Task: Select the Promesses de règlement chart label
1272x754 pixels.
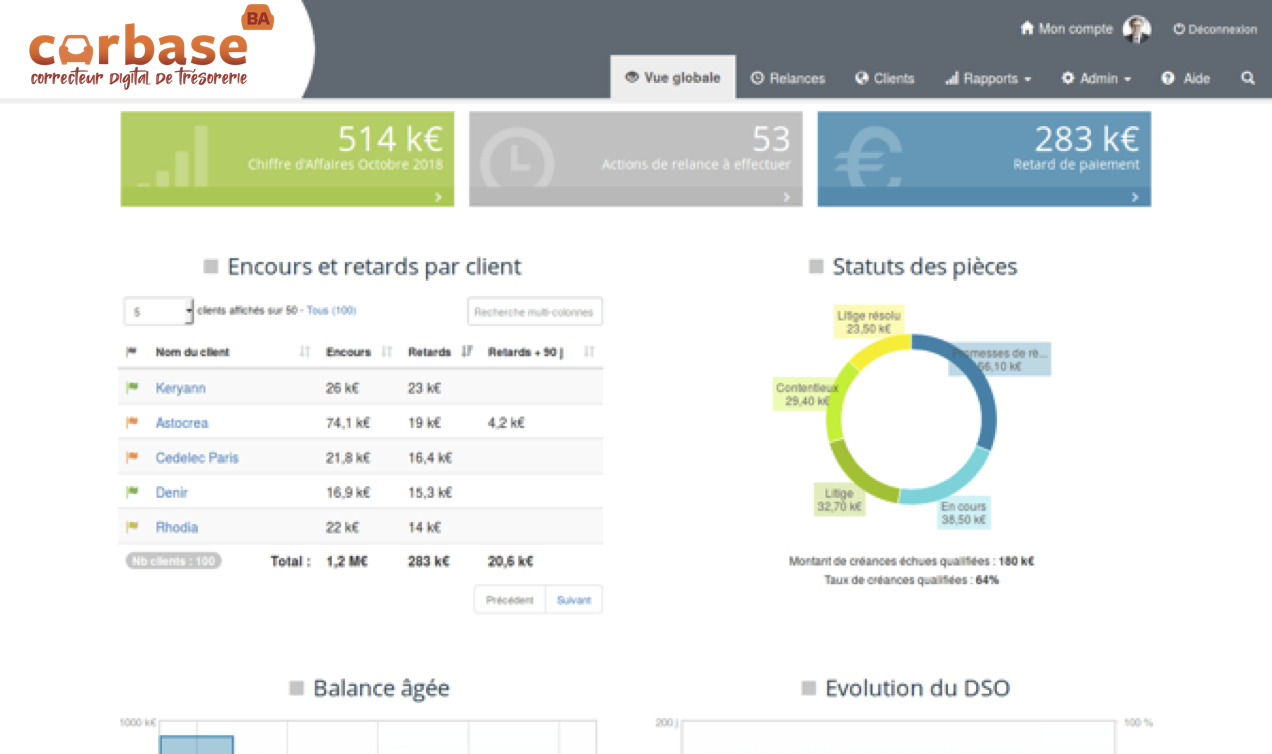Action: click(x=1000, y=359)
